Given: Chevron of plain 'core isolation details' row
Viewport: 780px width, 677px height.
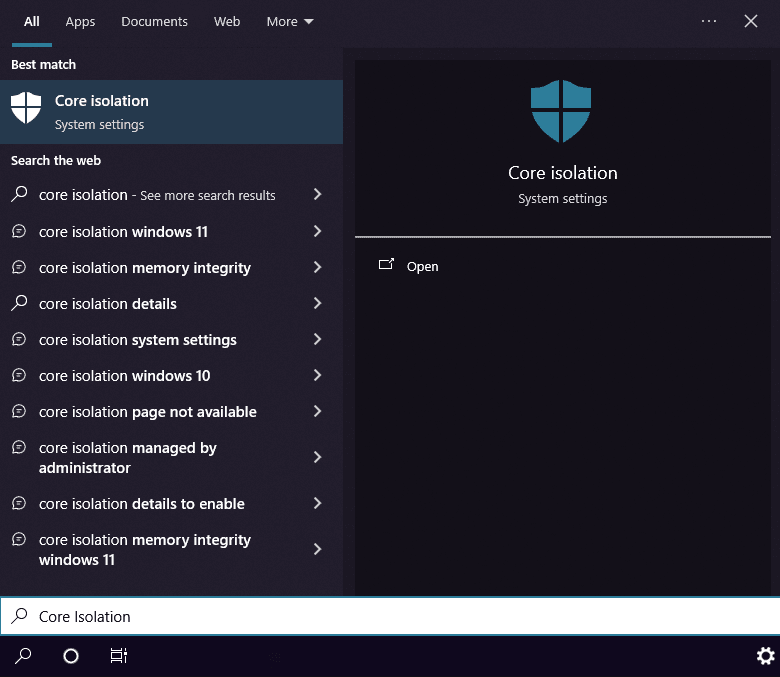Looking at the screenshot, I should 317,303.
